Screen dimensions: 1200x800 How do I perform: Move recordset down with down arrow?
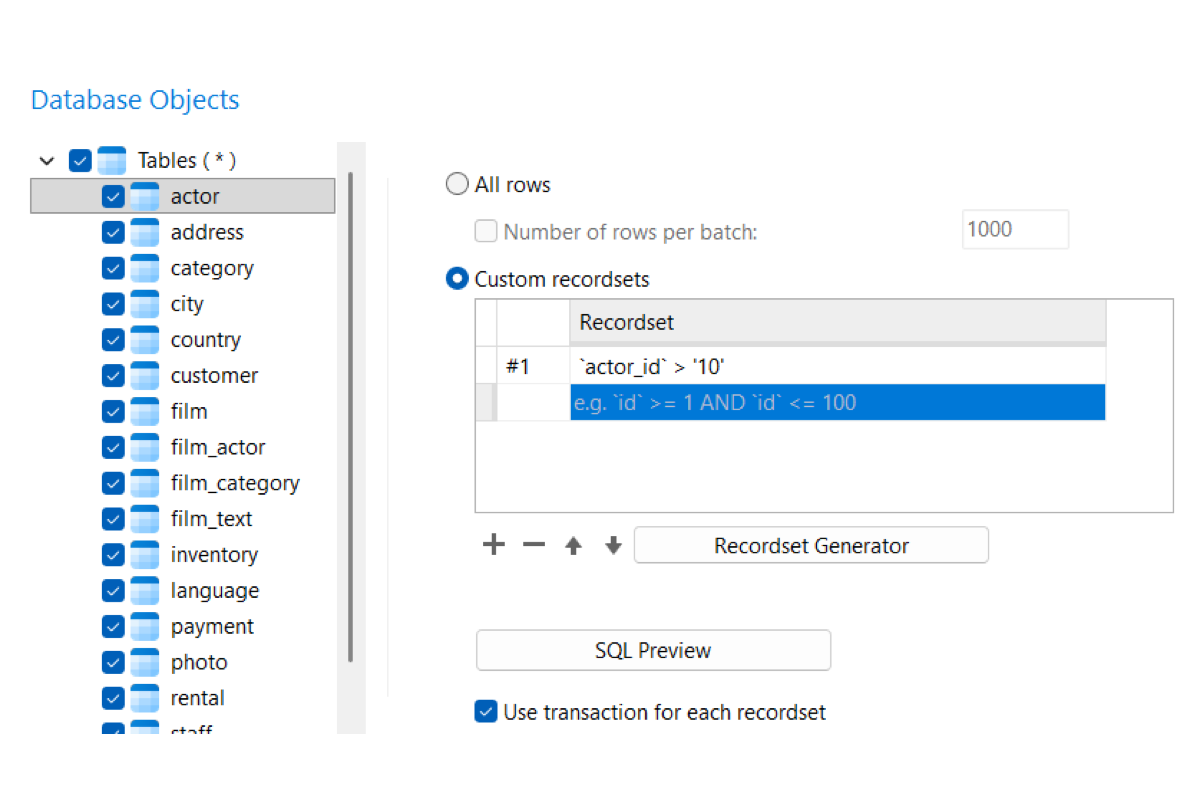click(x=613, y=546)
